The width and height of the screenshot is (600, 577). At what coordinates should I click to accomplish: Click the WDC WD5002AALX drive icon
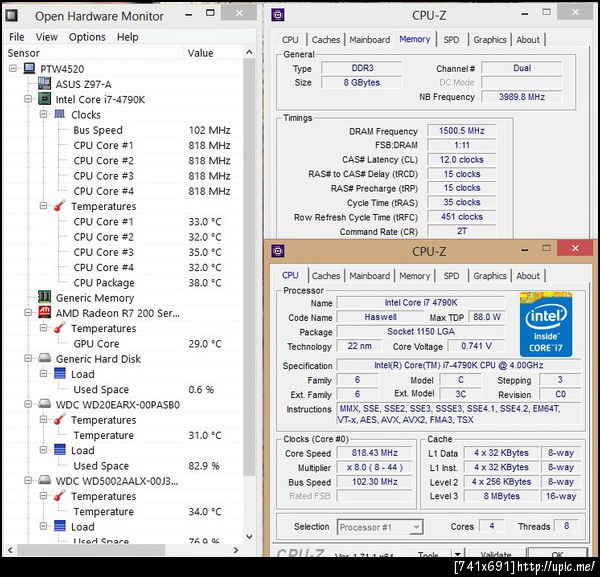(x=44, y=480)
